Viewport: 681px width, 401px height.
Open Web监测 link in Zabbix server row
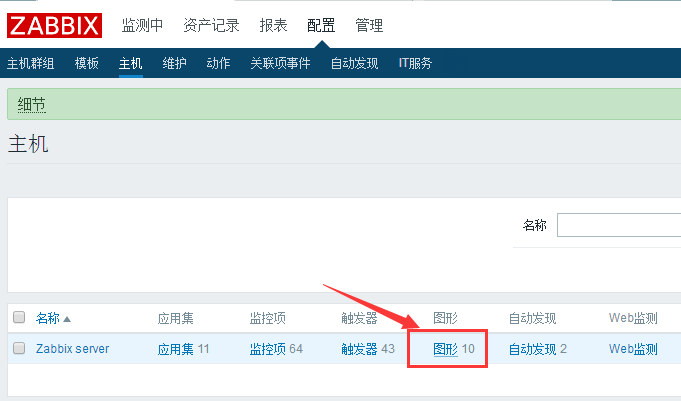(x=633, y=349)
